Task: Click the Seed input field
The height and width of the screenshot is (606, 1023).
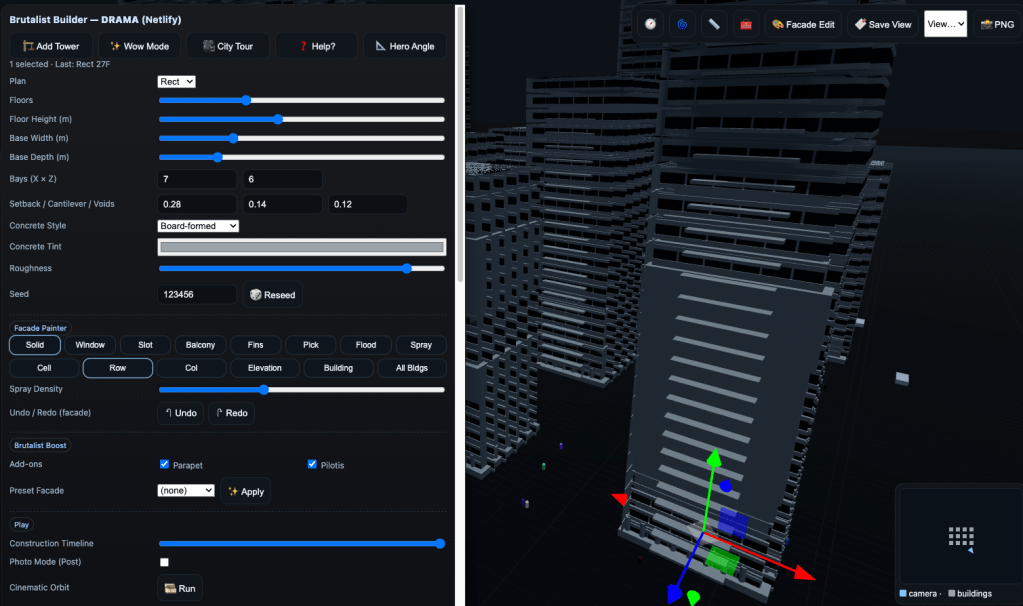Action: (197, 295)
